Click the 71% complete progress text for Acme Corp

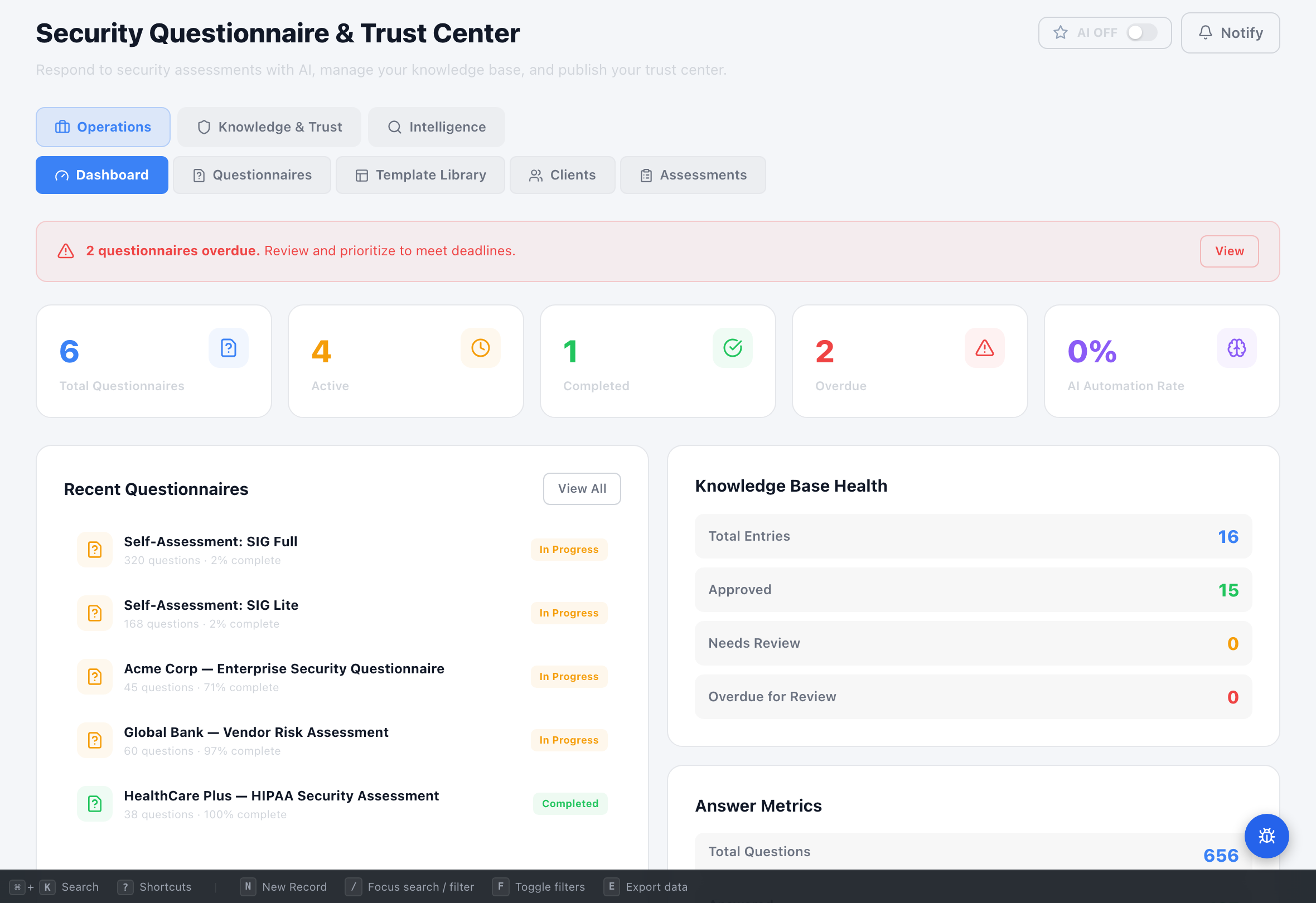tap(244, 687)
